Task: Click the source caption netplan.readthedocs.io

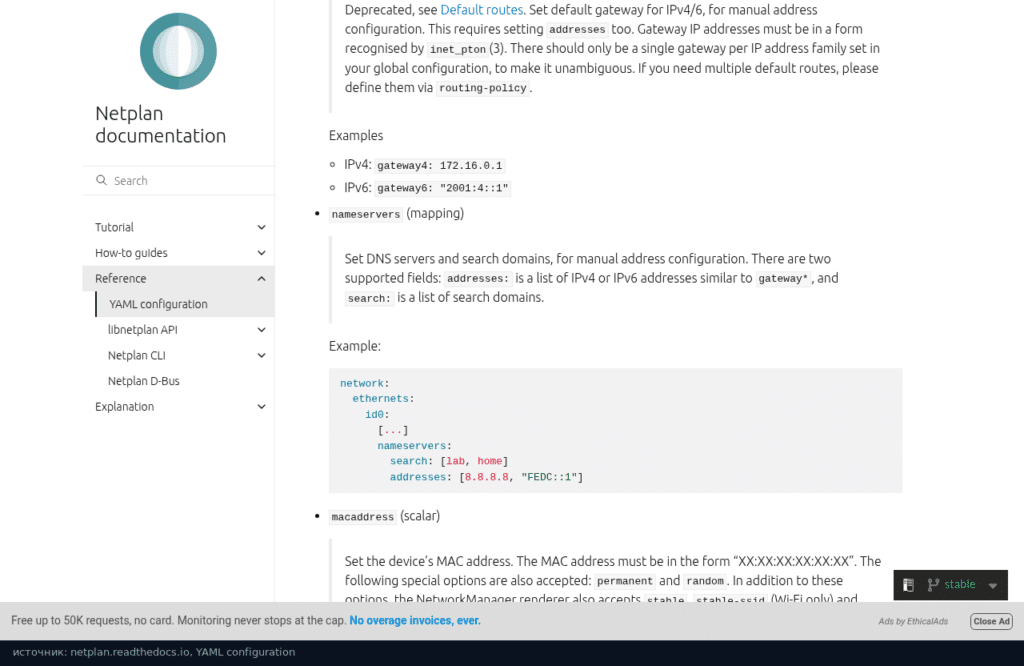Action: [x=154, y=652]
